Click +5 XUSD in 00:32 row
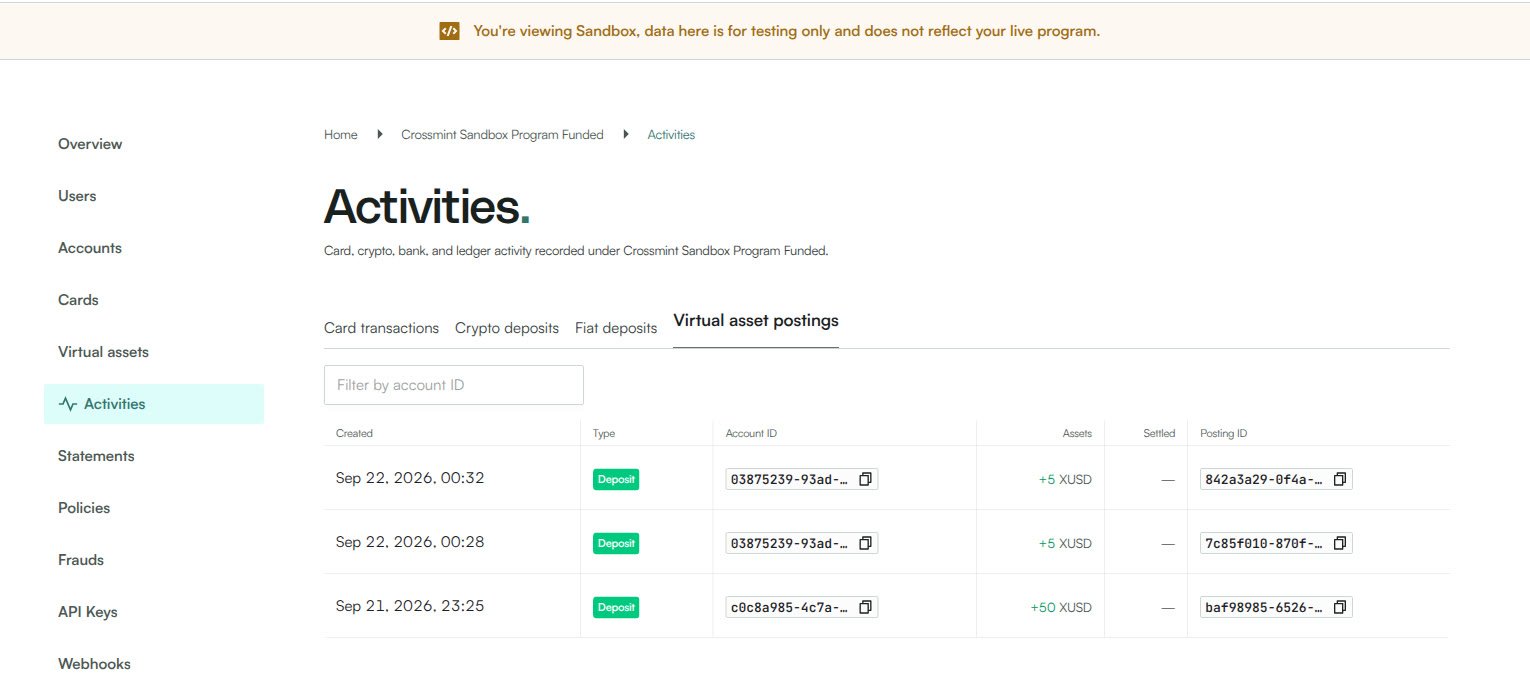Image resolution: width=1530 pixels, height=674 pixels. point(1065,479)
